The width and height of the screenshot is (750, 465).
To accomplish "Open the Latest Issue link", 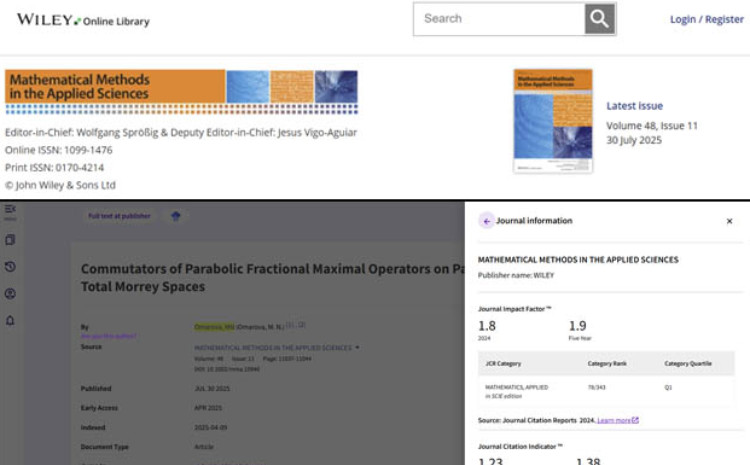I will 634,106.
